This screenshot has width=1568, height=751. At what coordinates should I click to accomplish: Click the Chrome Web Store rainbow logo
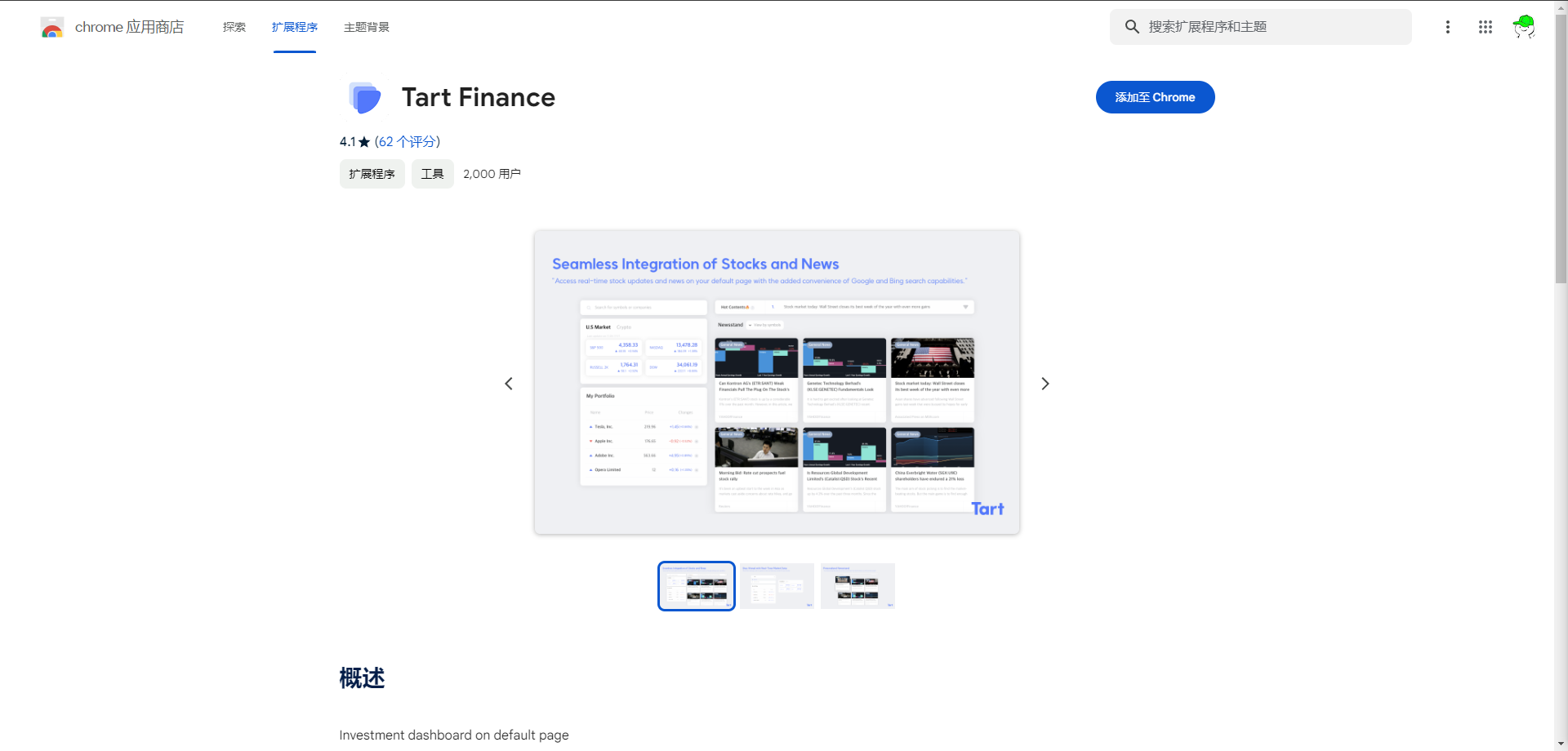click(x=52, y=28)
